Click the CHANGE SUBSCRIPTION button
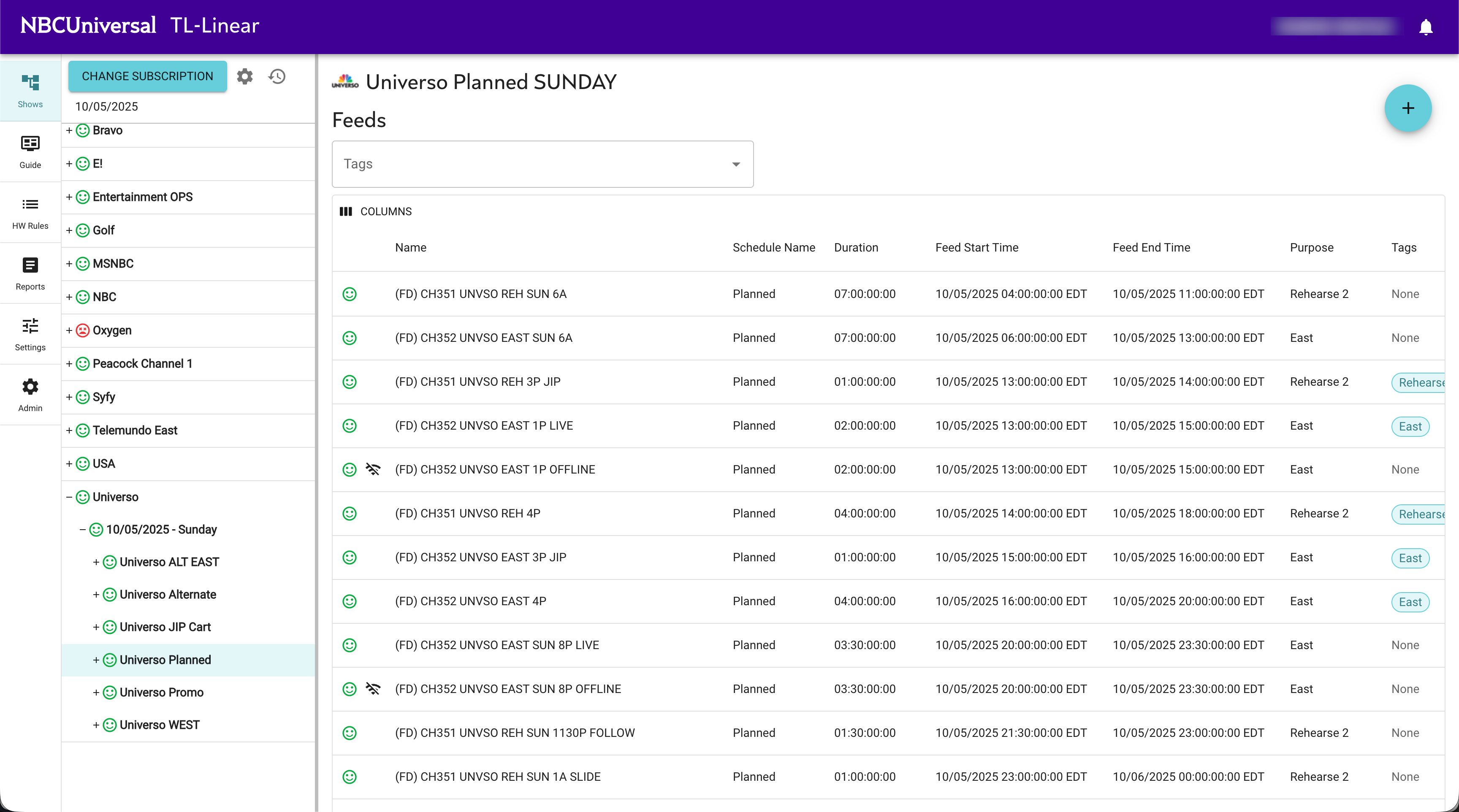The width and height of the screenshot is (1459, 812). coord(147,76)
